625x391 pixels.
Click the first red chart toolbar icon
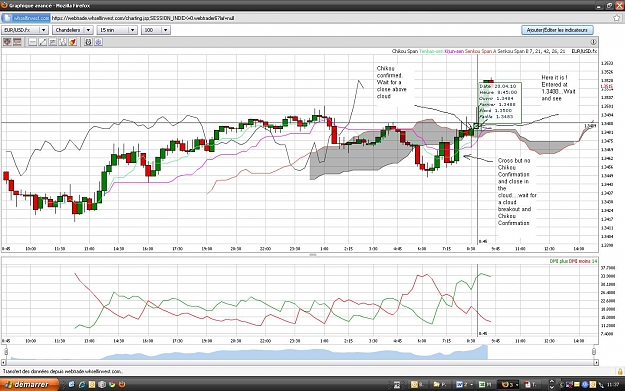pyautogui.click(x=7, y=42)
